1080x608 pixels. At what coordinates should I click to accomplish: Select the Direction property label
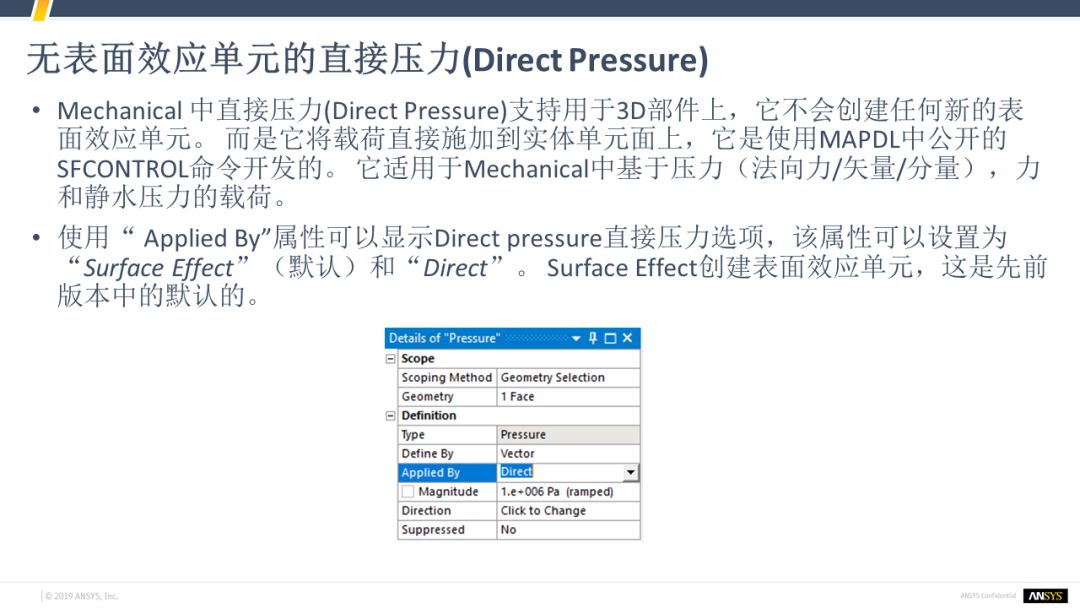tap(446, 511)
